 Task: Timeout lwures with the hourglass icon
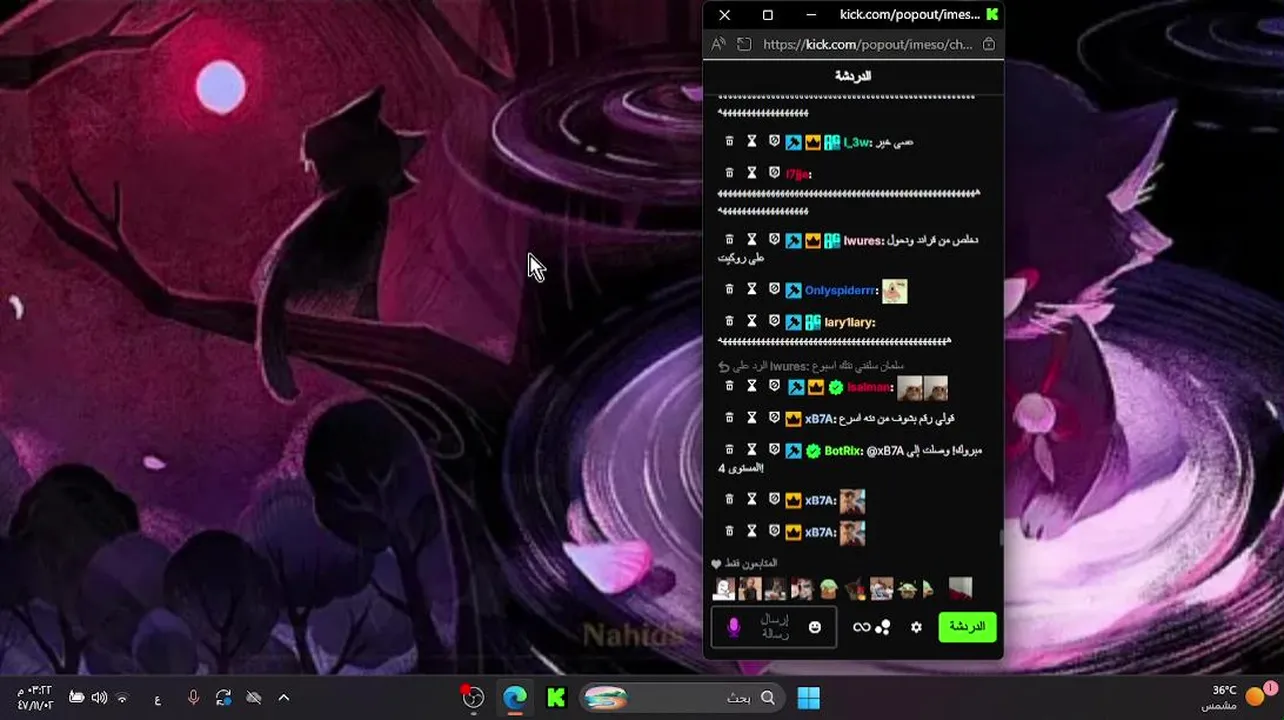coord(752,240)
